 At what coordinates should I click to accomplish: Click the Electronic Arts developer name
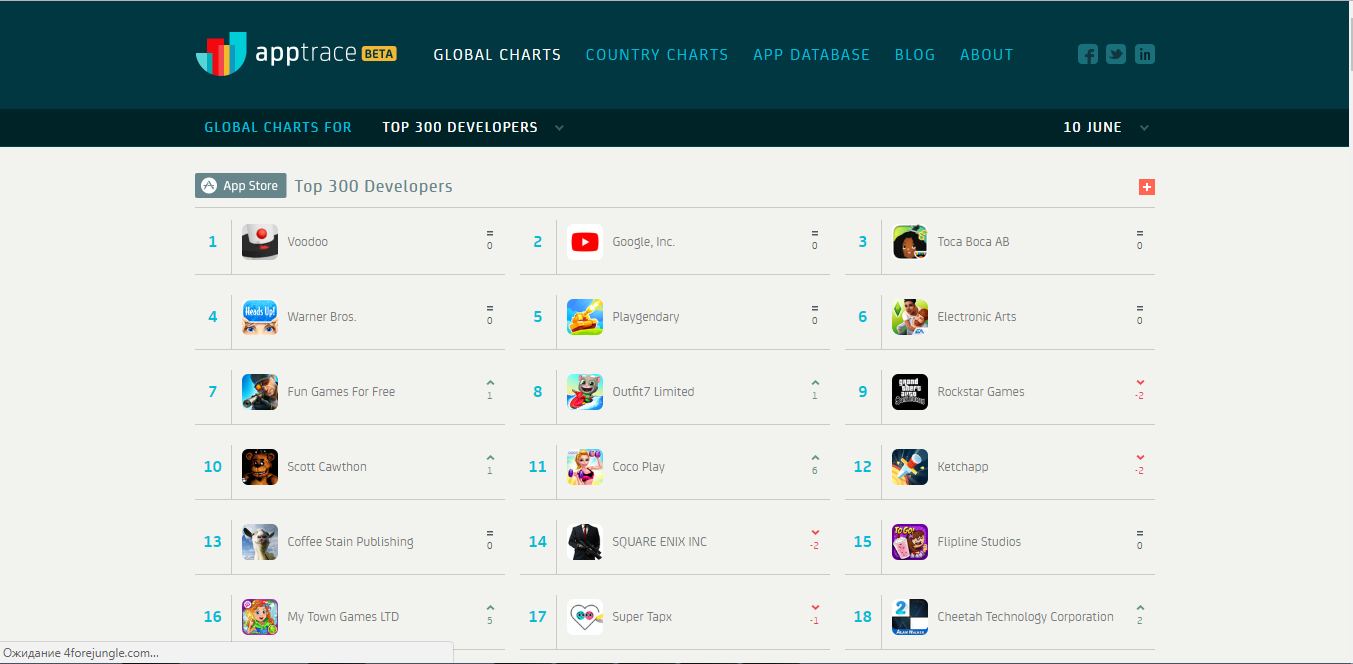click(976, 317)
